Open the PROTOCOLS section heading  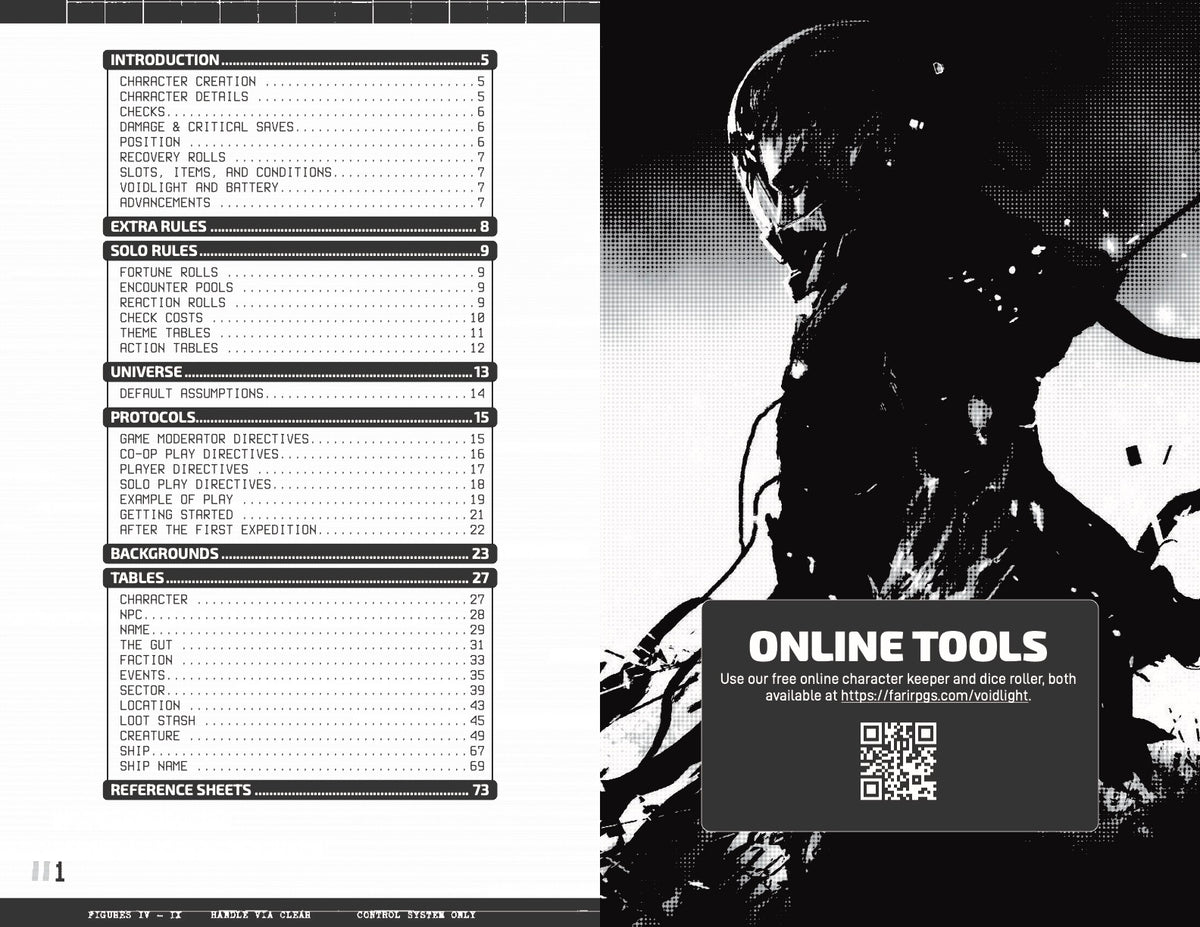coord(300,418)
